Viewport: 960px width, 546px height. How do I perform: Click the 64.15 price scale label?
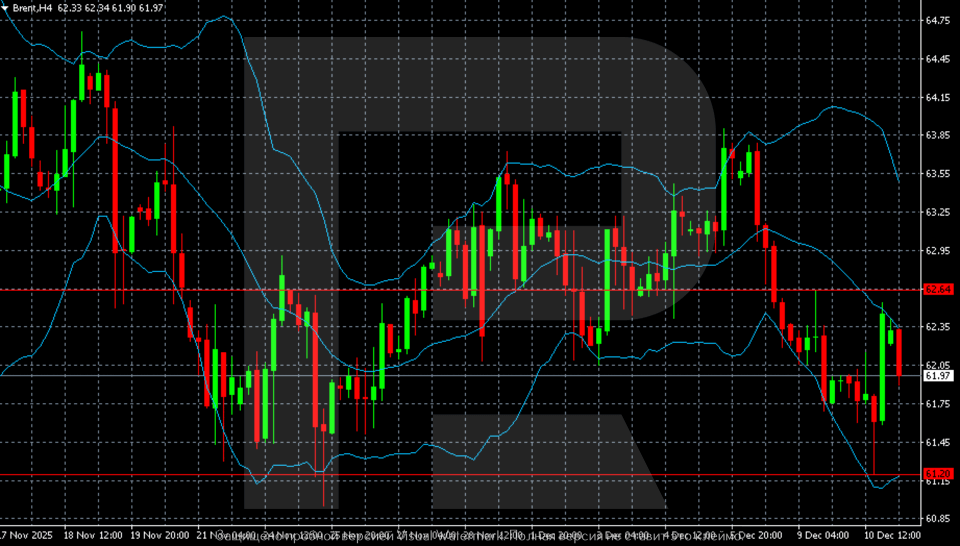click(x=937, y=98)
